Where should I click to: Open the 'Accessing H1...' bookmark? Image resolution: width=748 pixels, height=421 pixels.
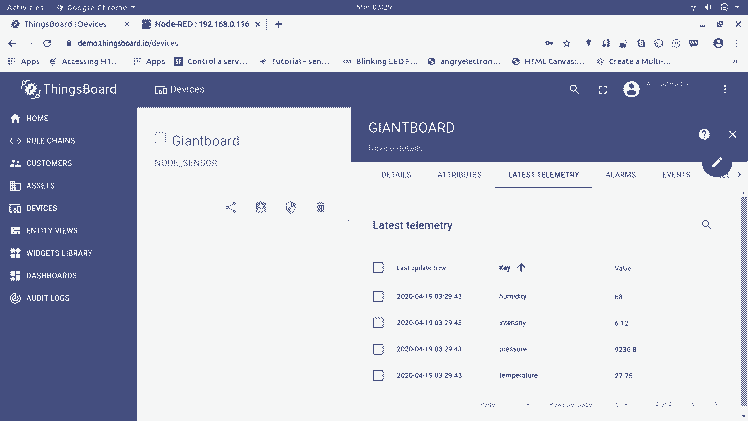coord(83,62)
